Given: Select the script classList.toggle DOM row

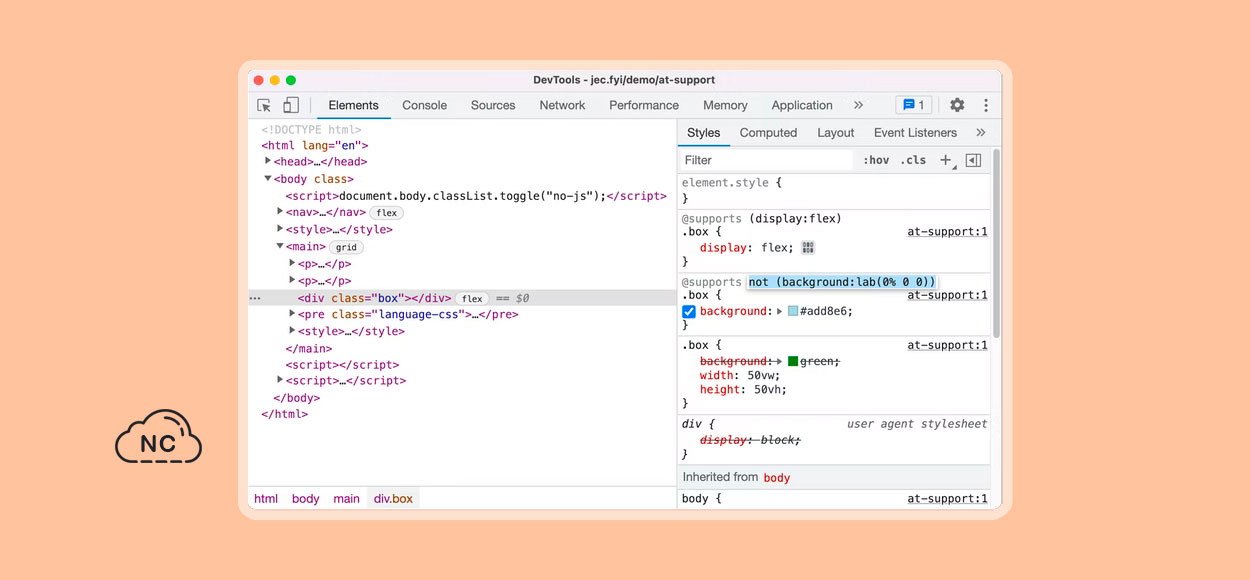Looking at the screenshot, I should tap(476, 196).
